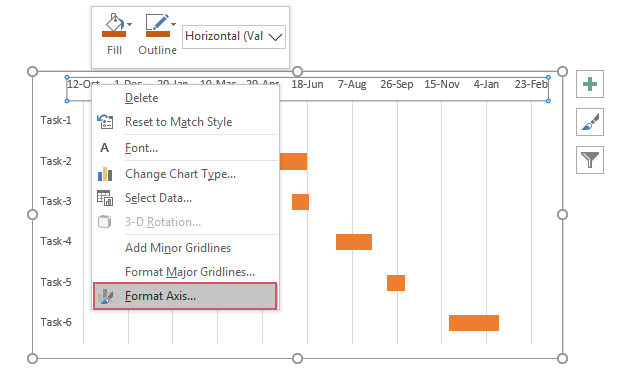The width and height of the screenshot is (620, 375).
Task: Click the Task-3 axis label
Action: click(x=56, y=201)
